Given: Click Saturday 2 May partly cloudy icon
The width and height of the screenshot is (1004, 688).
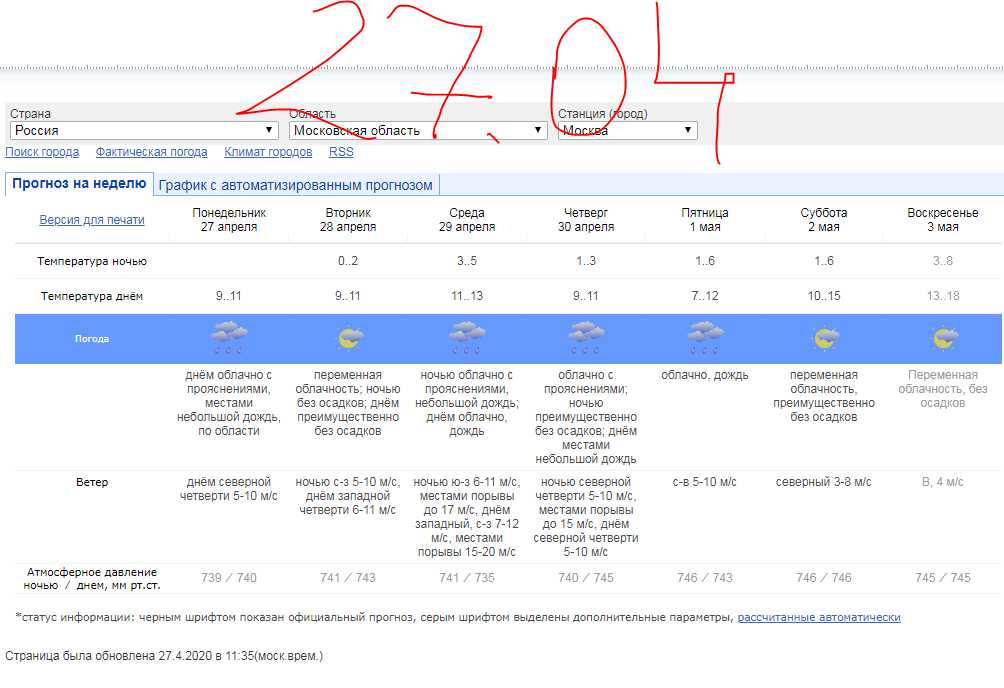Looking at the screenshot, I should (x=824, y=338).
